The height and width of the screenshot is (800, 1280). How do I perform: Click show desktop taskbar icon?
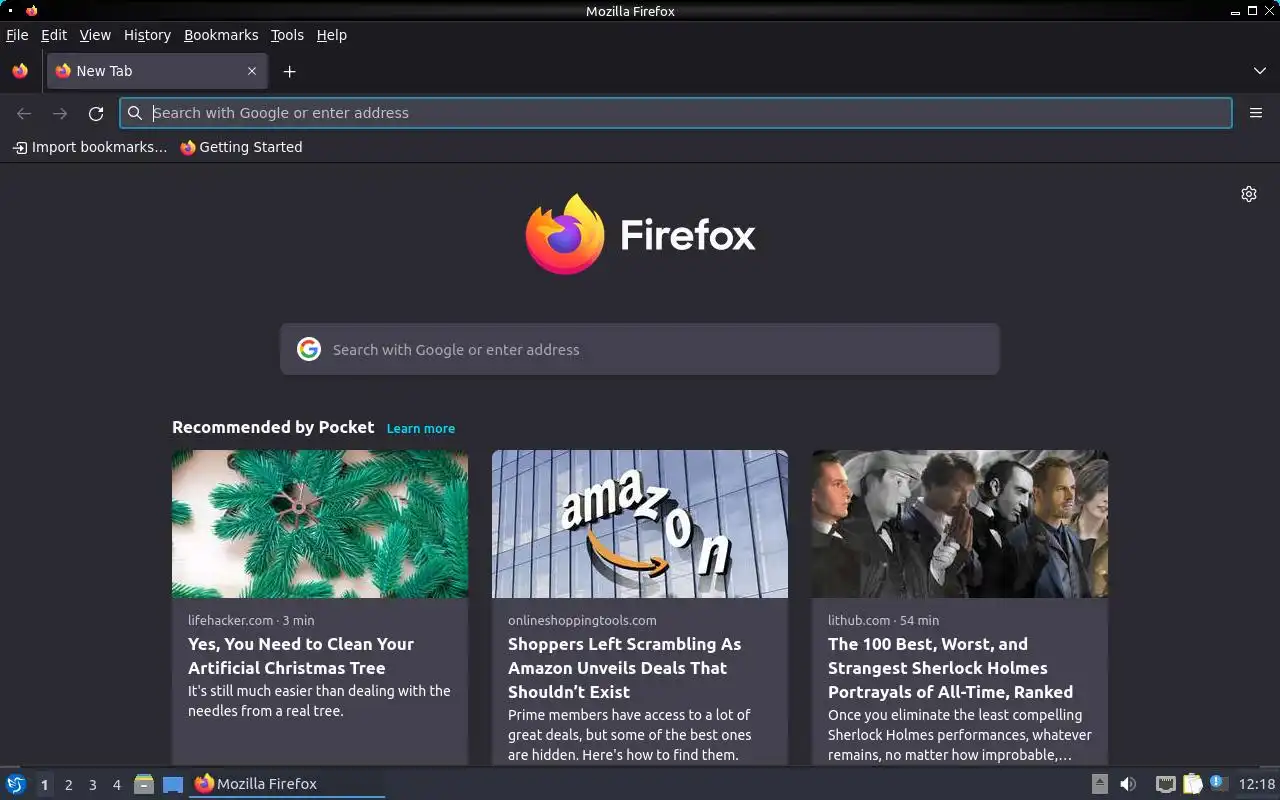tap(173, 784)
